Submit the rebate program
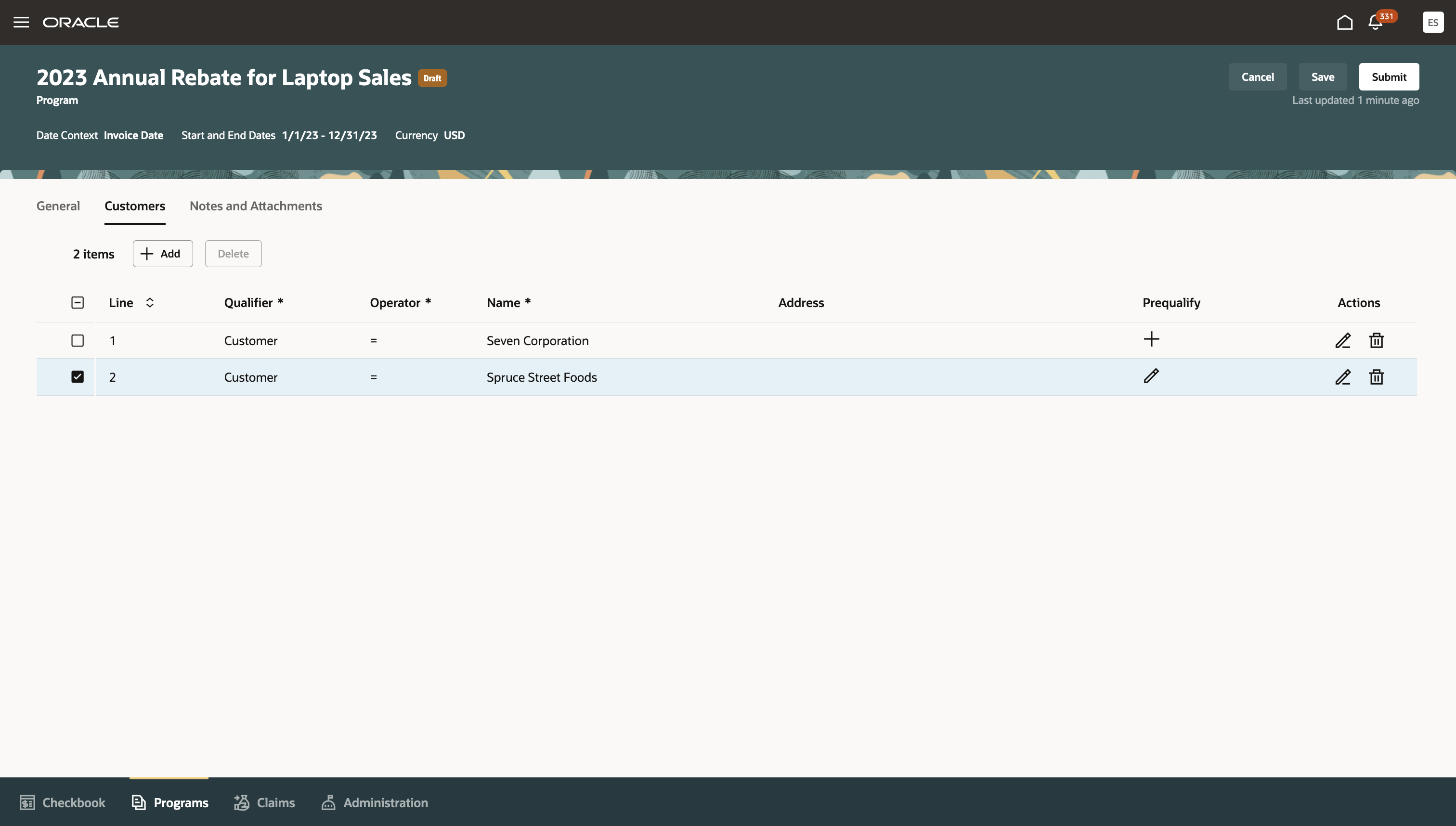 click(x=1389, y=77)
